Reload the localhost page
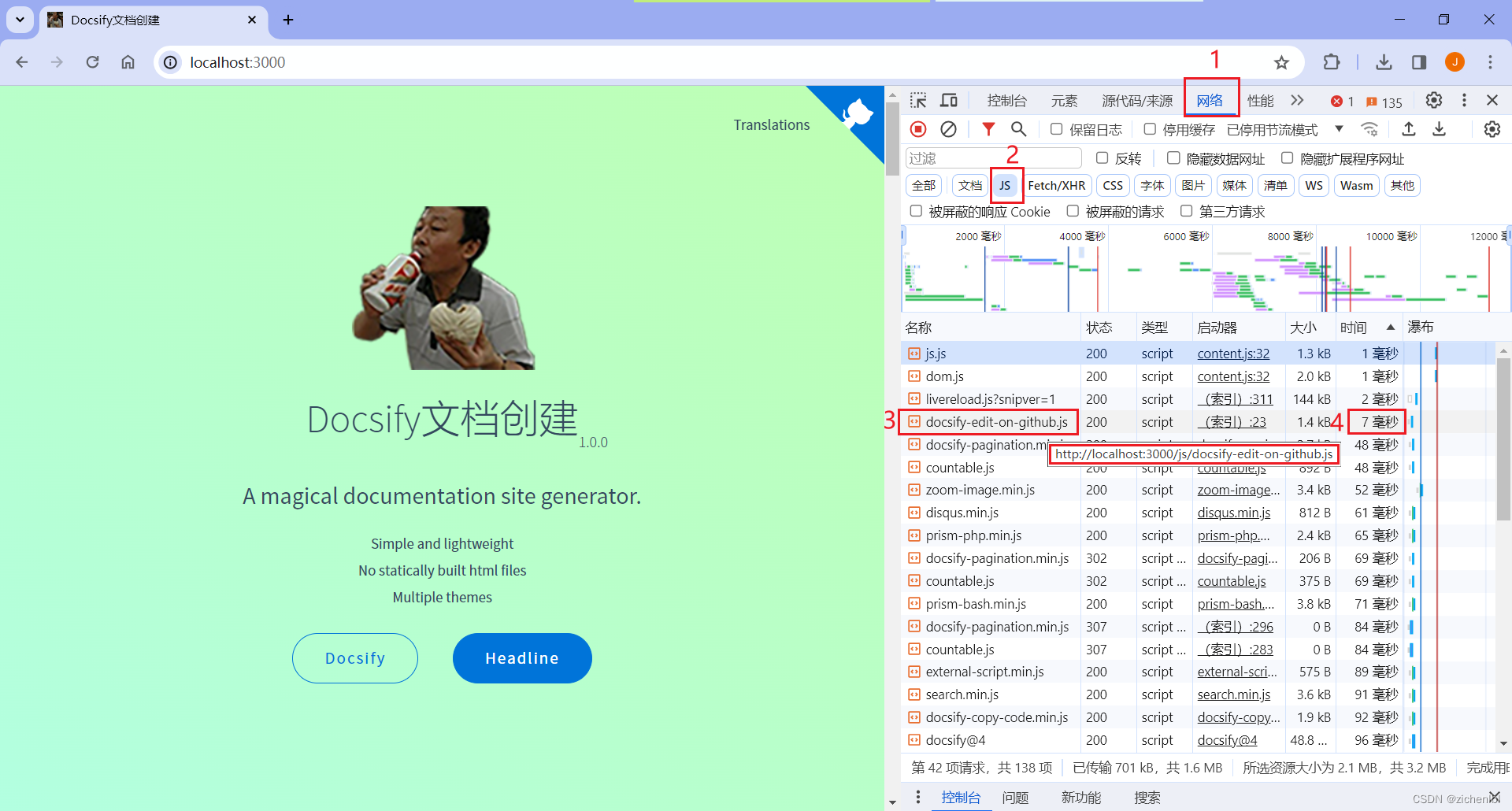 point(92,62)
